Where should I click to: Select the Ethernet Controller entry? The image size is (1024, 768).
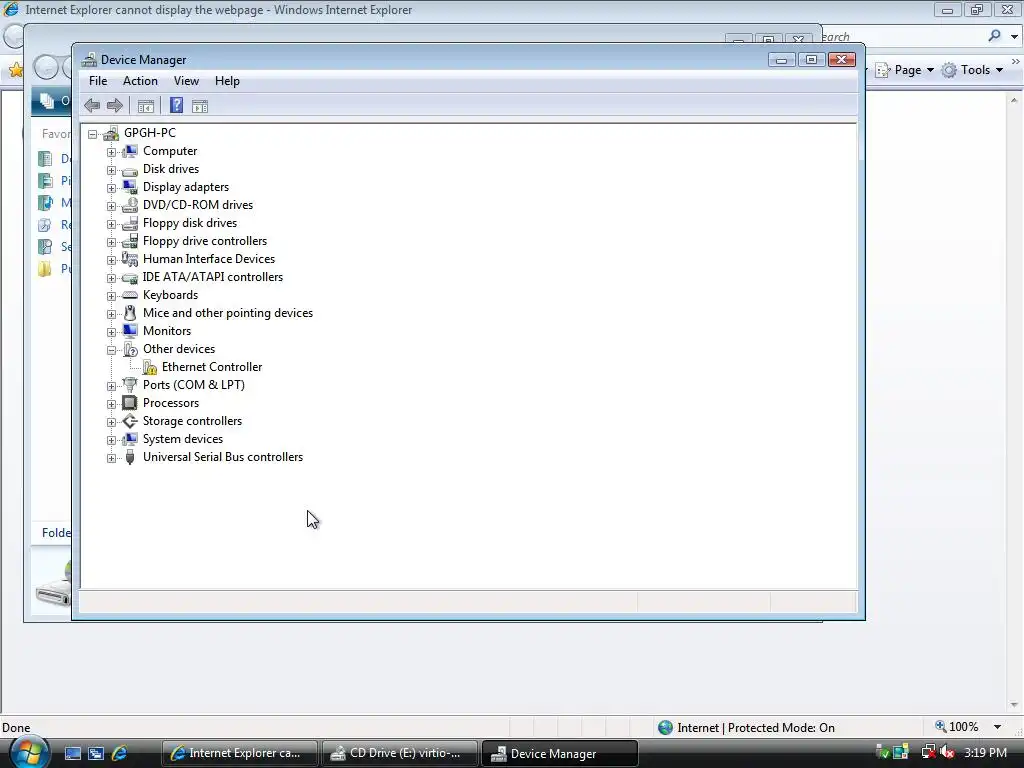pos(212,367)
